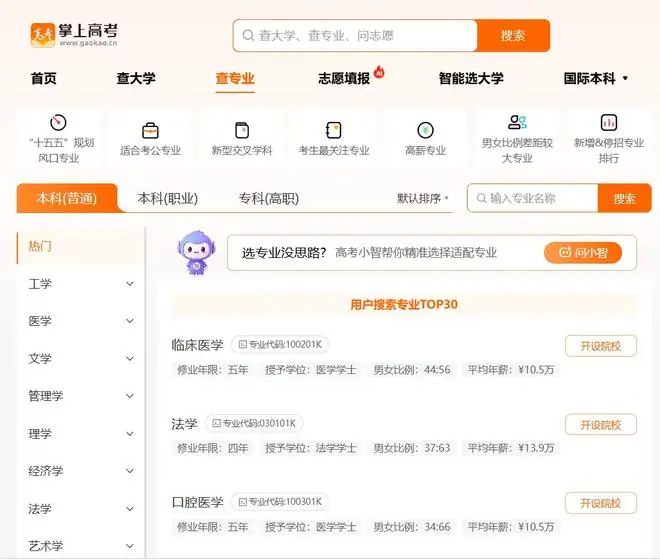
Task: Select the 热门 sidebar category
Action: click(81, 246)
